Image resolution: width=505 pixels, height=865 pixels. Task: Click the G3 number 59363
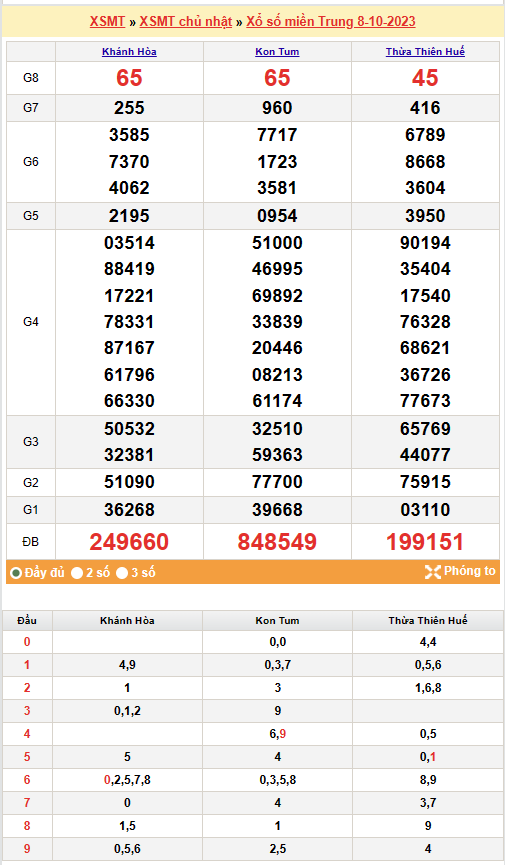pos(277,455)
